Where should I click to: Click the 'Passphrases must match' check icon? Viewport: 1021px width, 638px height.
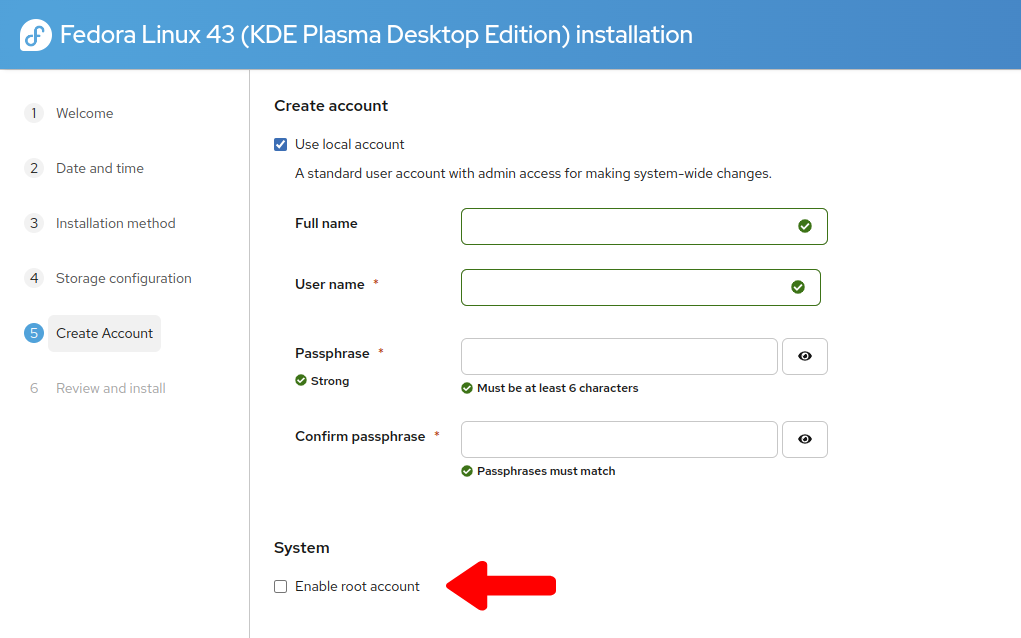click(467, 471)
